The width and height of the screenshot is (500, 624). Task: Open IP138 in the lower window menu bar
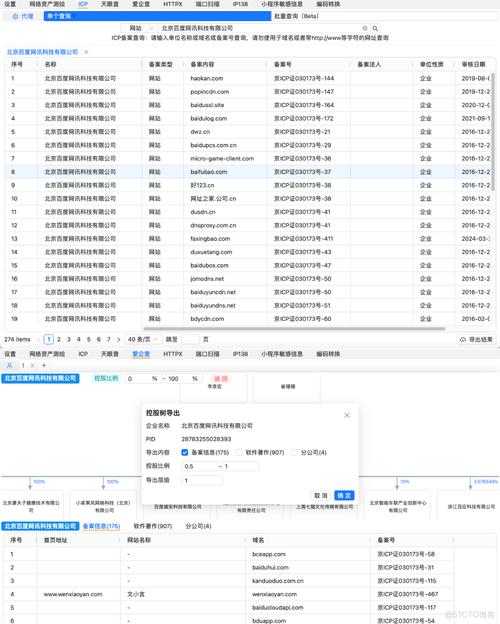[x=240, y=354]
